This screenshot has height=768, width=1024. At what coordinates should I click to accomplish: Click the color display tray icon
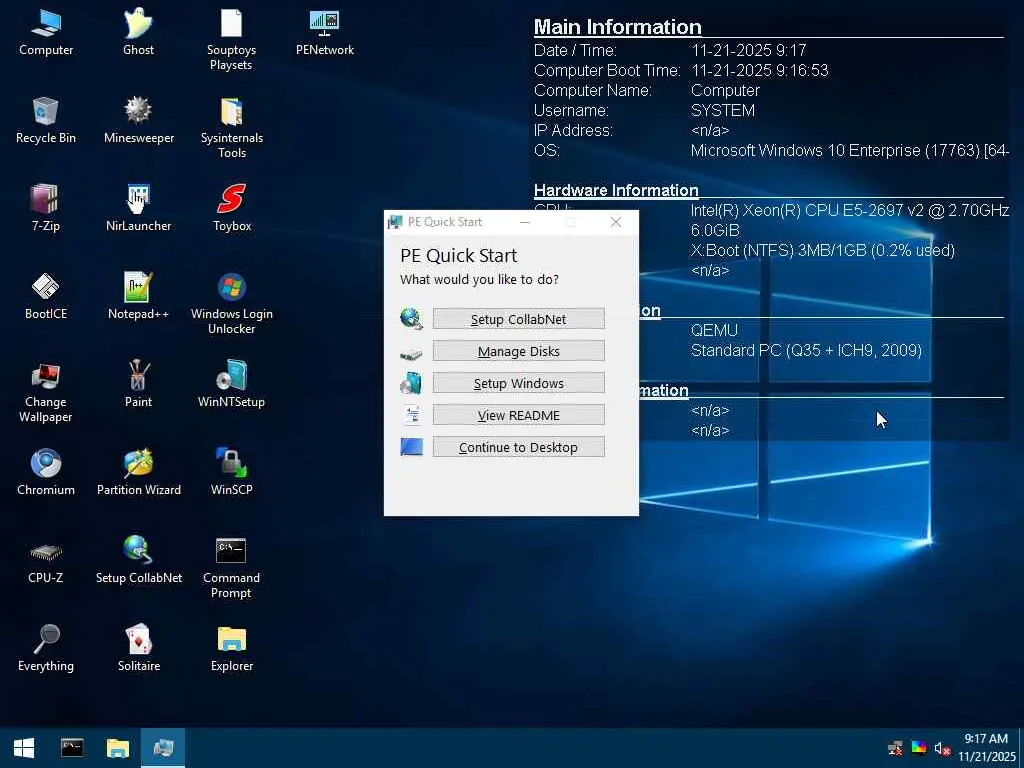[919, 748]
